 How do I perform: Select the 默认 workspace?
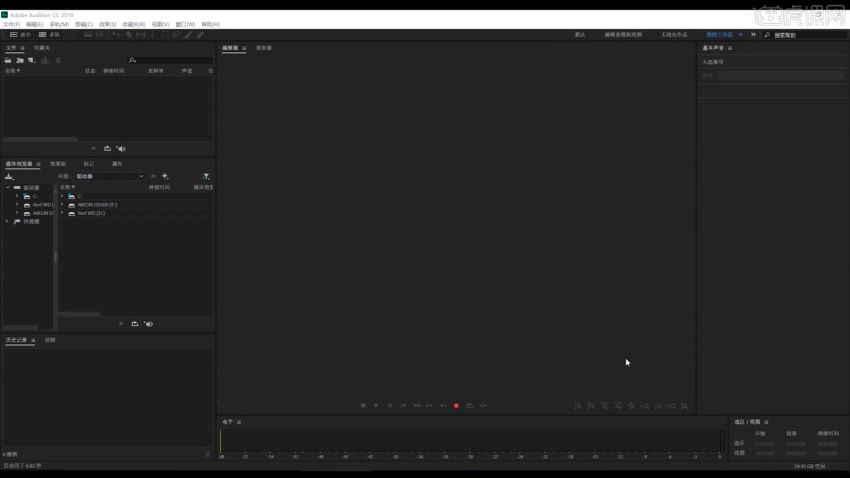click(x=580, y=34)
